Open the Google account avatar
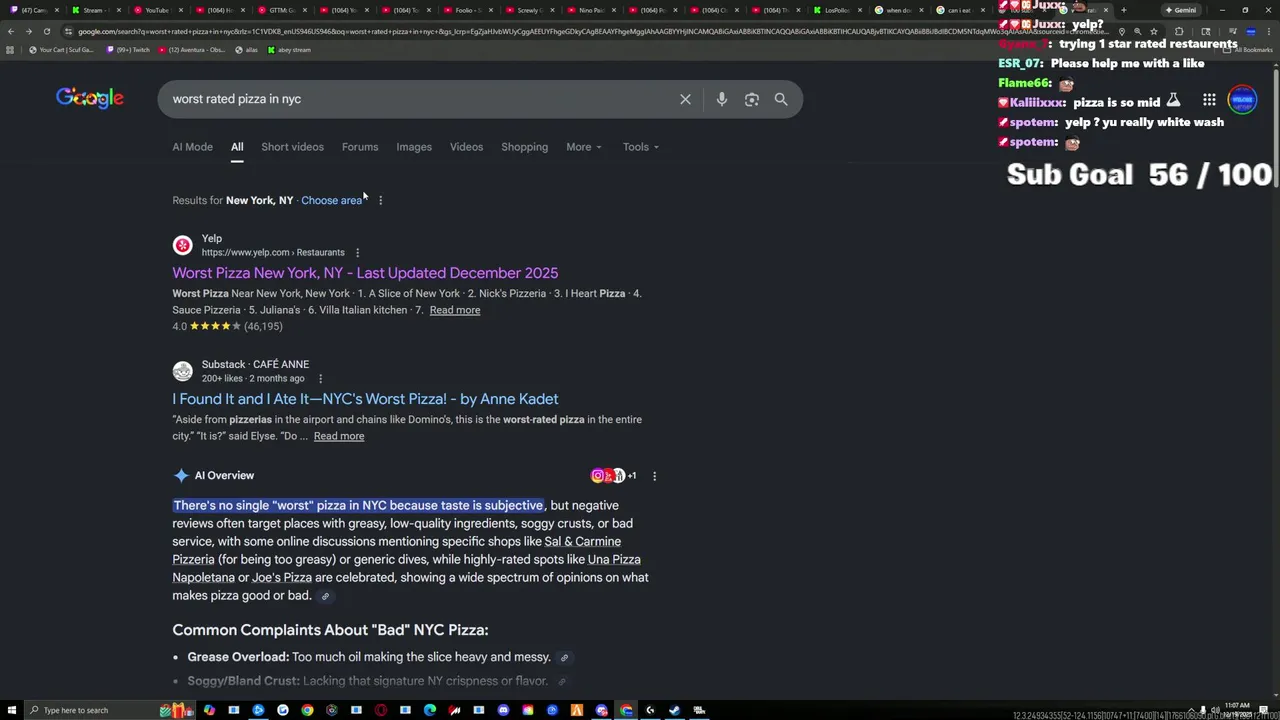This screenshot has width=1280, height=720. coord(1243,100)
